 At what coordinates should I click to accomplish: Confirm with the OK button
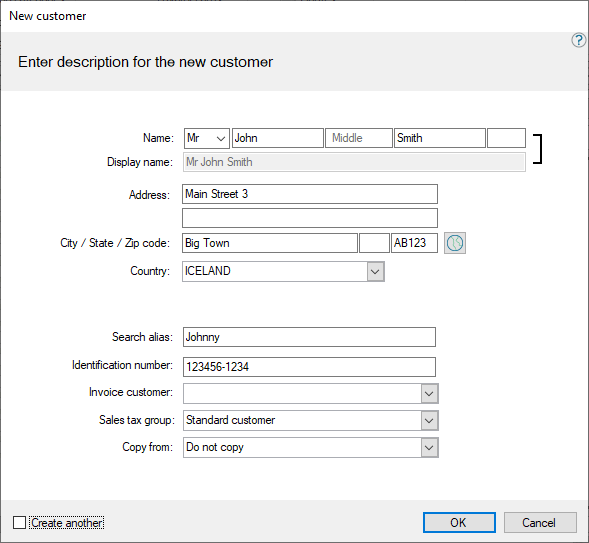tap(459, 522)
